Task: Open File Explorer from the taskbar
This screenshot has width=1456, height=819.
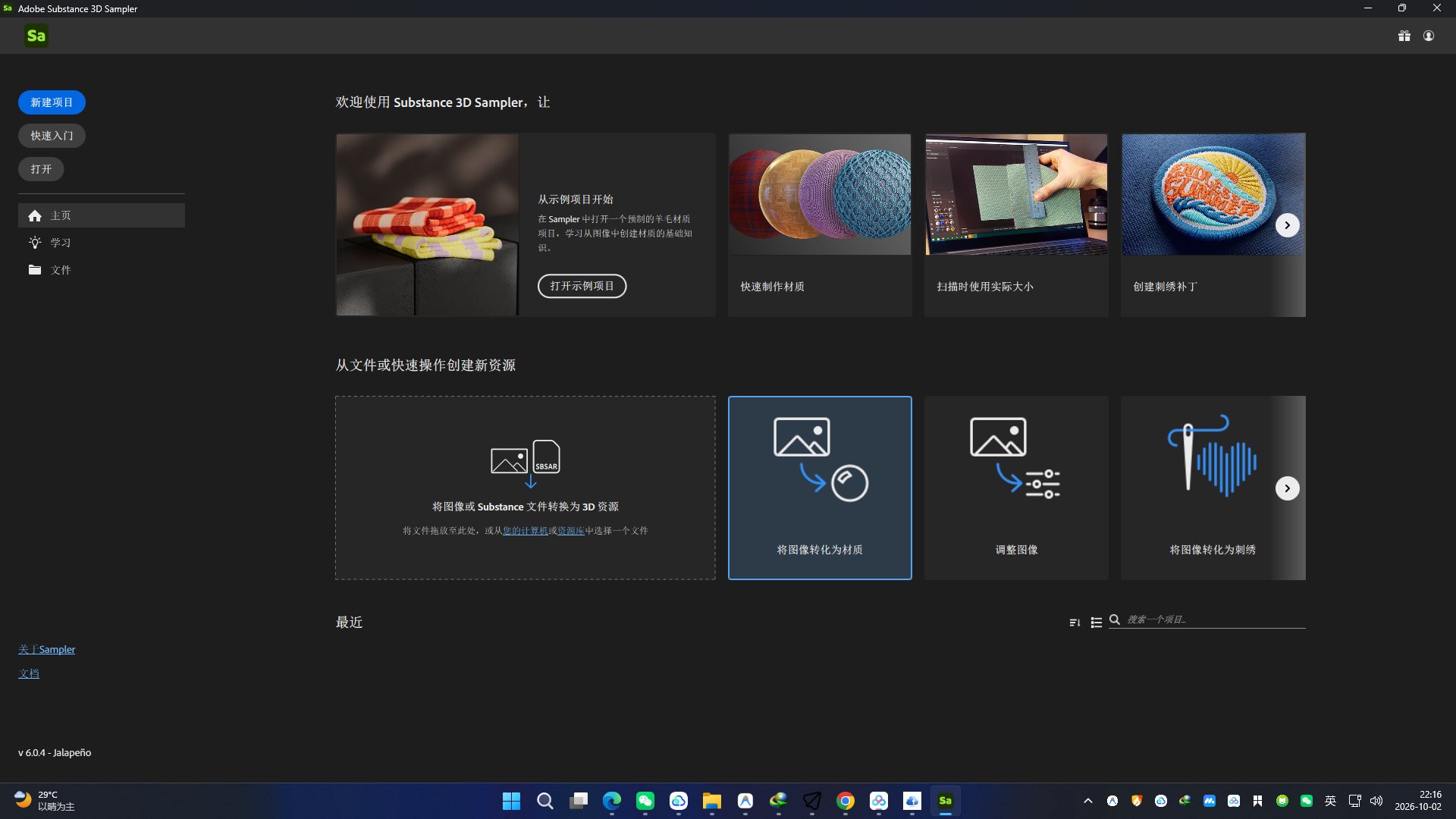Action: coord(711,801)
